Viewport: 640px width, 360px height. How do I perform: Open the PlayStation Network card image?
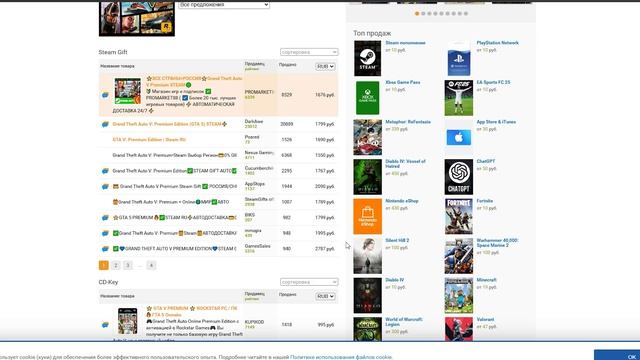(459, 58)
